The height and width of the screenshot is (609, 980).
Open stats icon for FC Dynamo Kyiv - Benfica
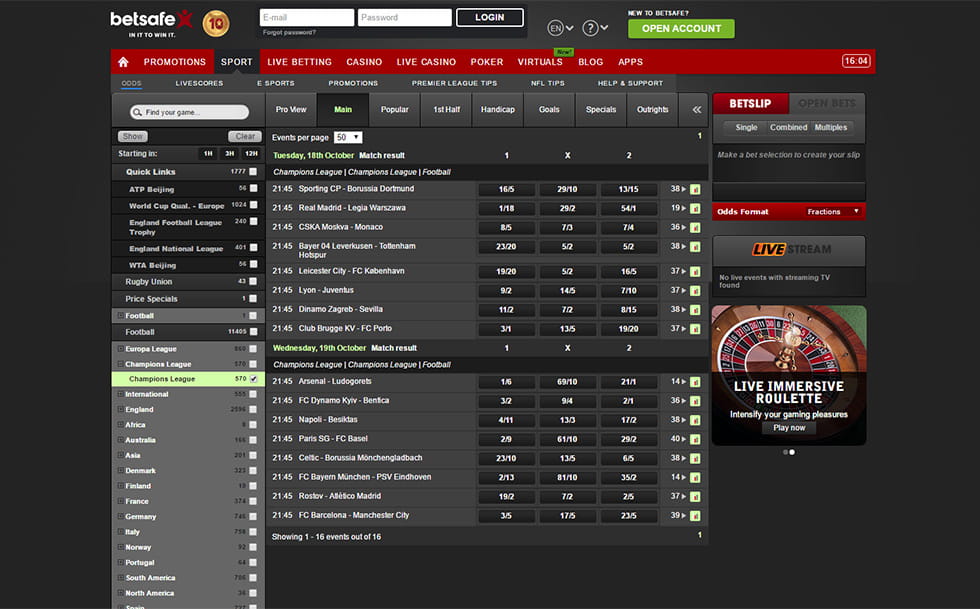point(695,401)
